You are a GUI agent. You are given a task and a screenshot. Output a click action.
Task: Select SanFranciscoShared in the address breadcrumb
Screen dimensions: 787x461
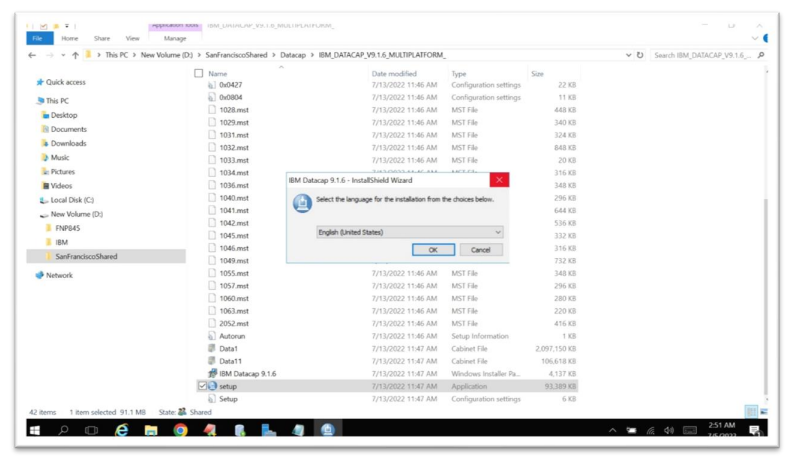236,55
